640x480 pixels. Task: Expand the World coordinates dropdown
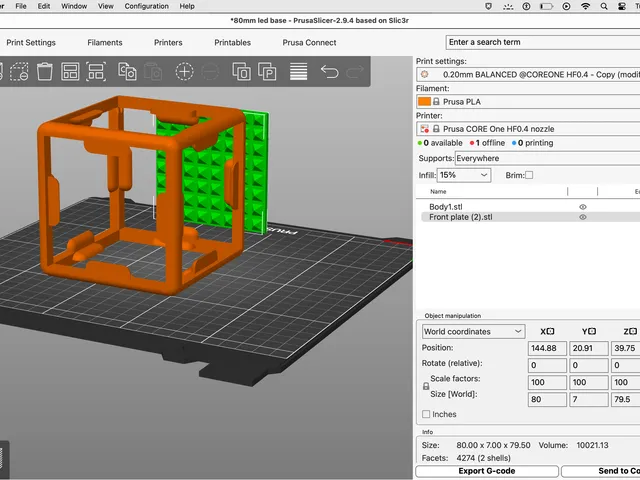pos(473,331)
